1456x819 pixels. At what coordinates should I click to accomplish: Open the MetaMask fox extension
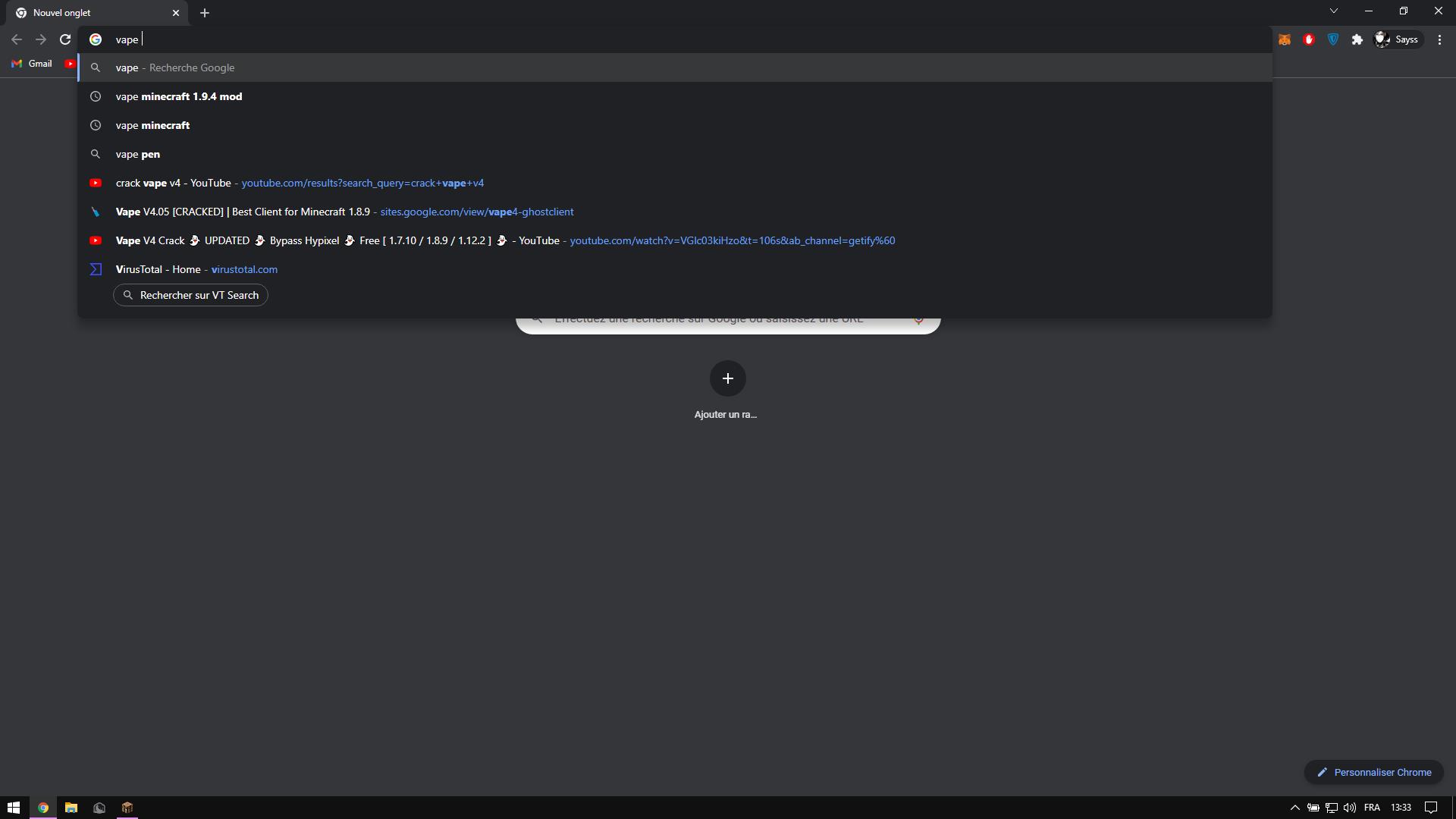pyautogui.click(x=1285, y=39)
